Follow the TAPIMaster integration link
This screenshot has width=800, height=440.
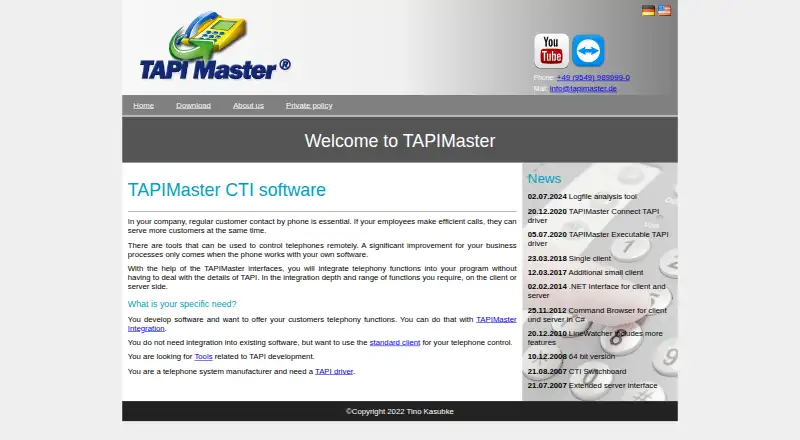tap(496, 320)
